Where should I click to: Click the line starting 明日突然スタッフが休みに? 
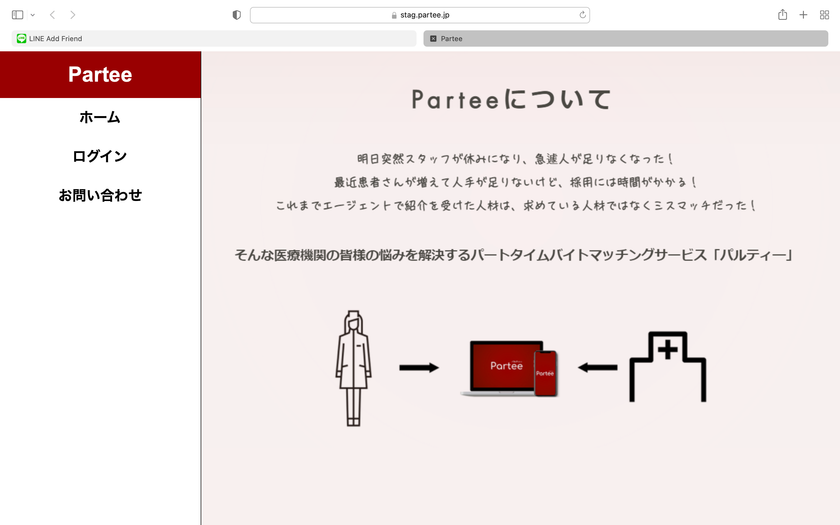[515, 159]
